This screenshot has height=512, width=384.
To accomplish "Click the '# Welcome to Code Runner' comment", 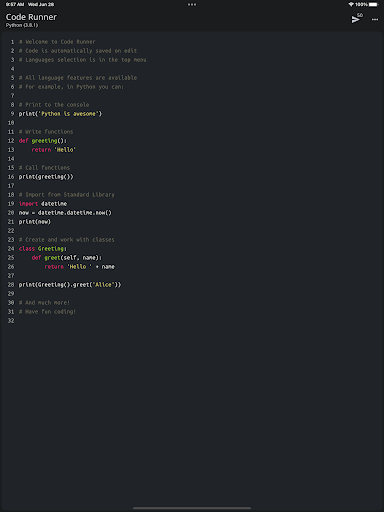I will (x=57, y=42).
